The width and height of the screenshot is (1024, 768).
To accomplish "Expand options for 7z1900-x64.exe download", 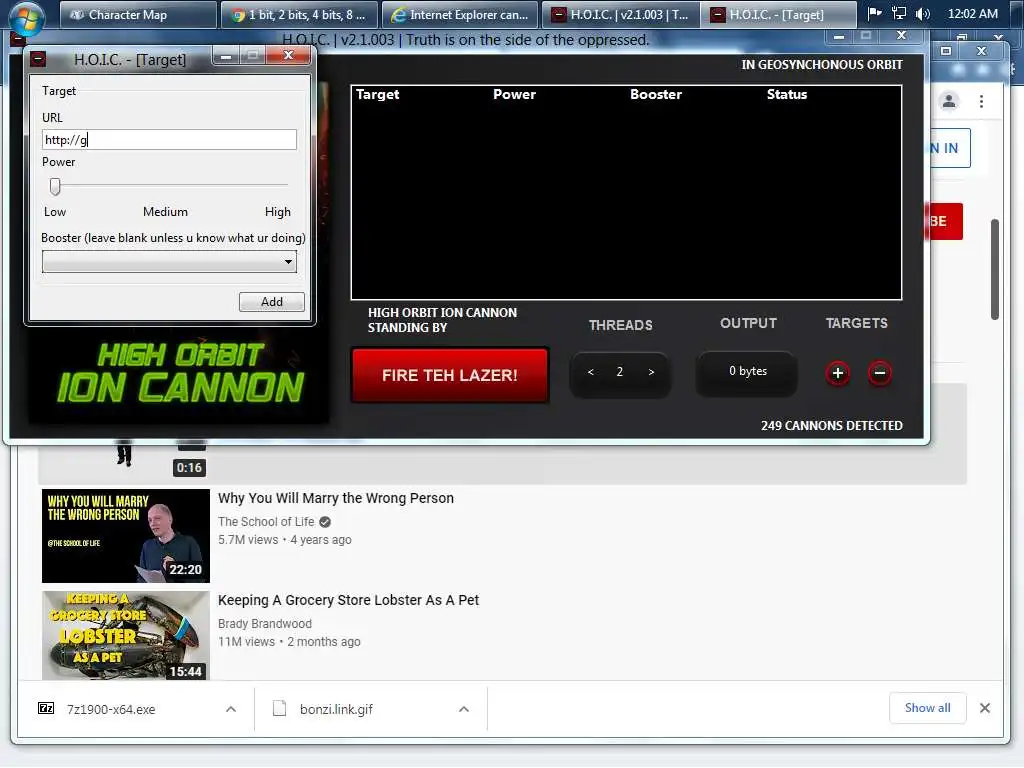I will pos(231,709).
